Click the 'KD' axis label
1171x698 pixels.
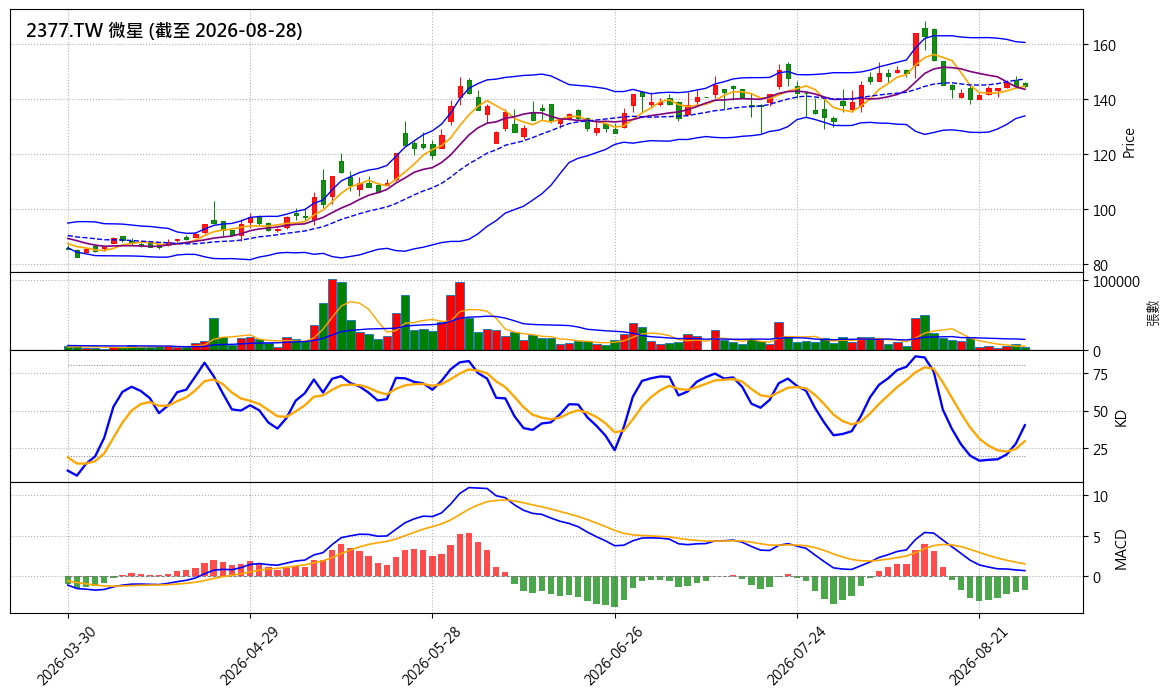click(1120, 417)
